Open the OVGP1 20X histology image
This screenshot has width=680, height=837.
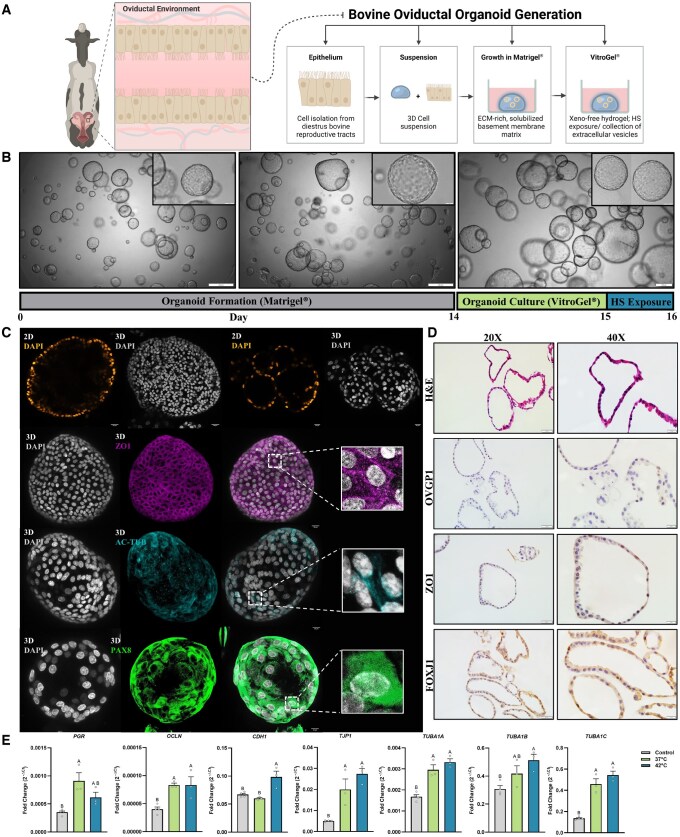coord(494,484)
